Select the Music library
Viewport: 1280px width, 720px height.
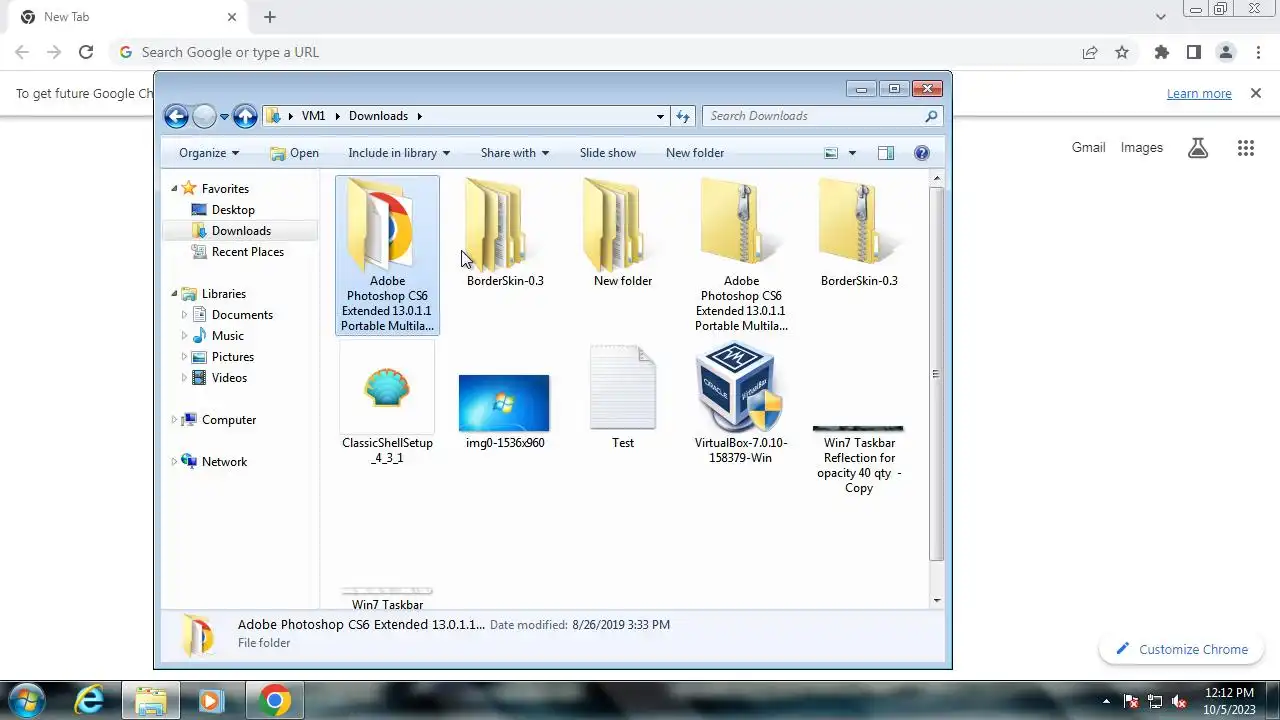(x=227, y=336)
